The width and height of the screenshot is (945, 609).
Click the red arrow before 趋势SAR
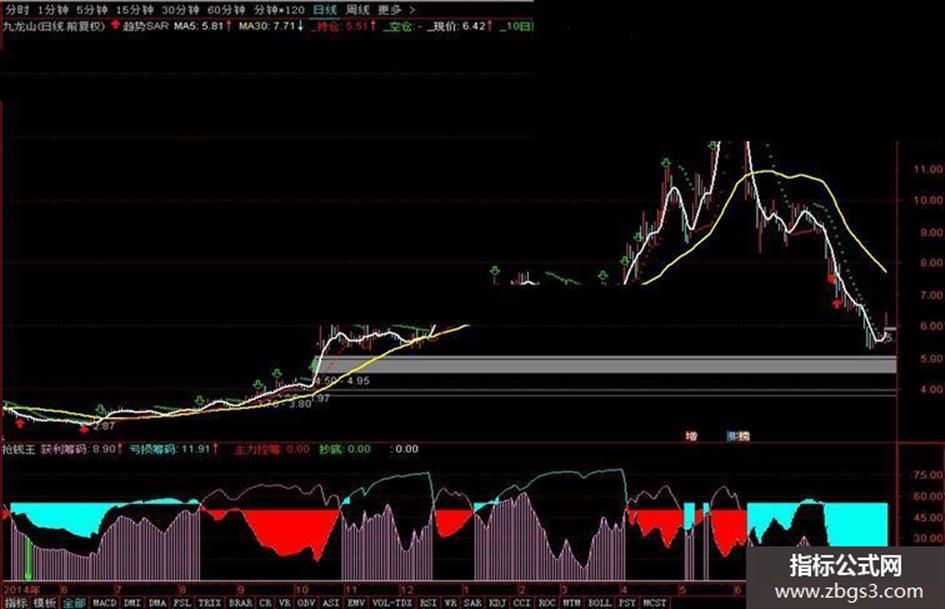coord(115,25)
